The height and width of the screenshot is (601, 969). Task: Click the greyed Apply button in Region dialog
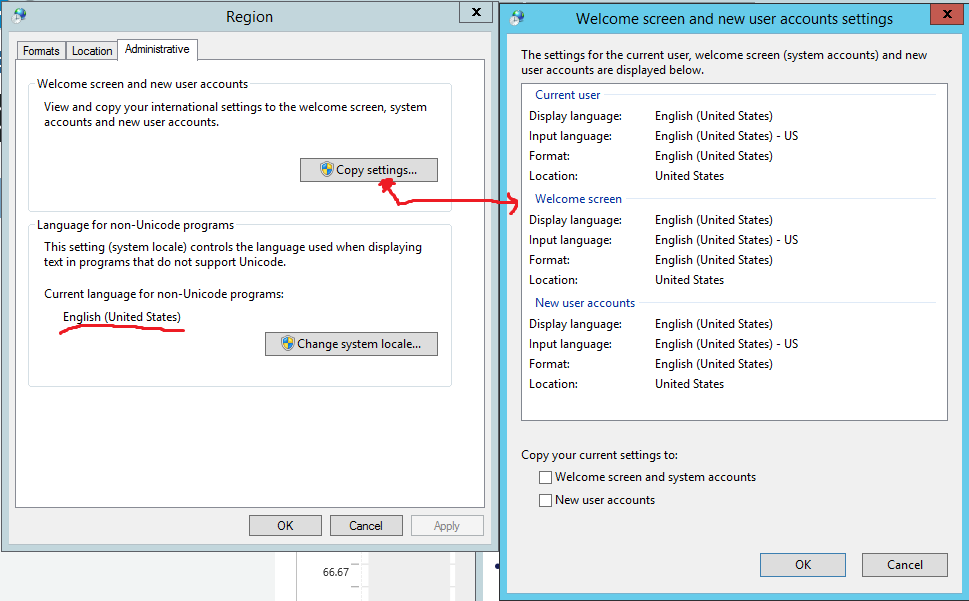coord(447,526)
